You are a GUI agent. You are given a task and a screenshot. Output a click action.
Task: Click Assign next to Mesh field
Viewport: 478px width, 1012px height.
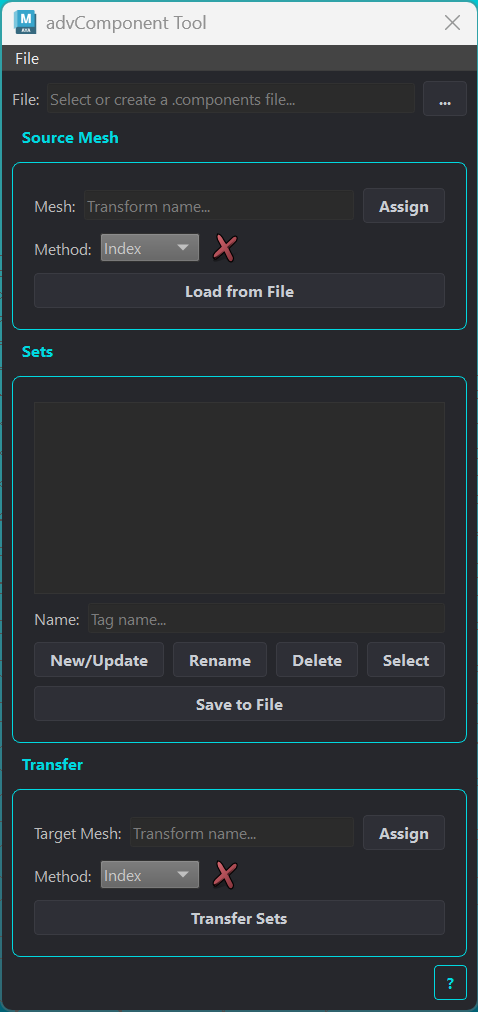404,206
